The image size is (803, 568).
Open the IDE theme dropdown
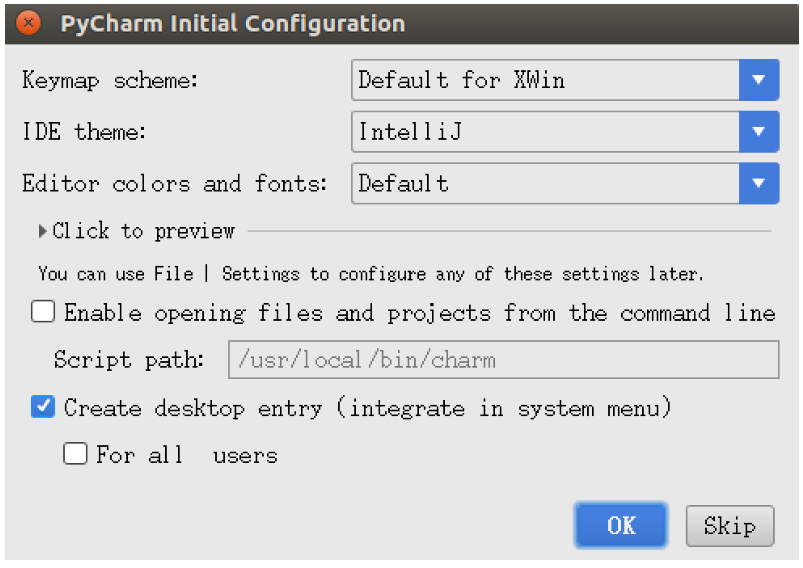(x=565, y=132)
